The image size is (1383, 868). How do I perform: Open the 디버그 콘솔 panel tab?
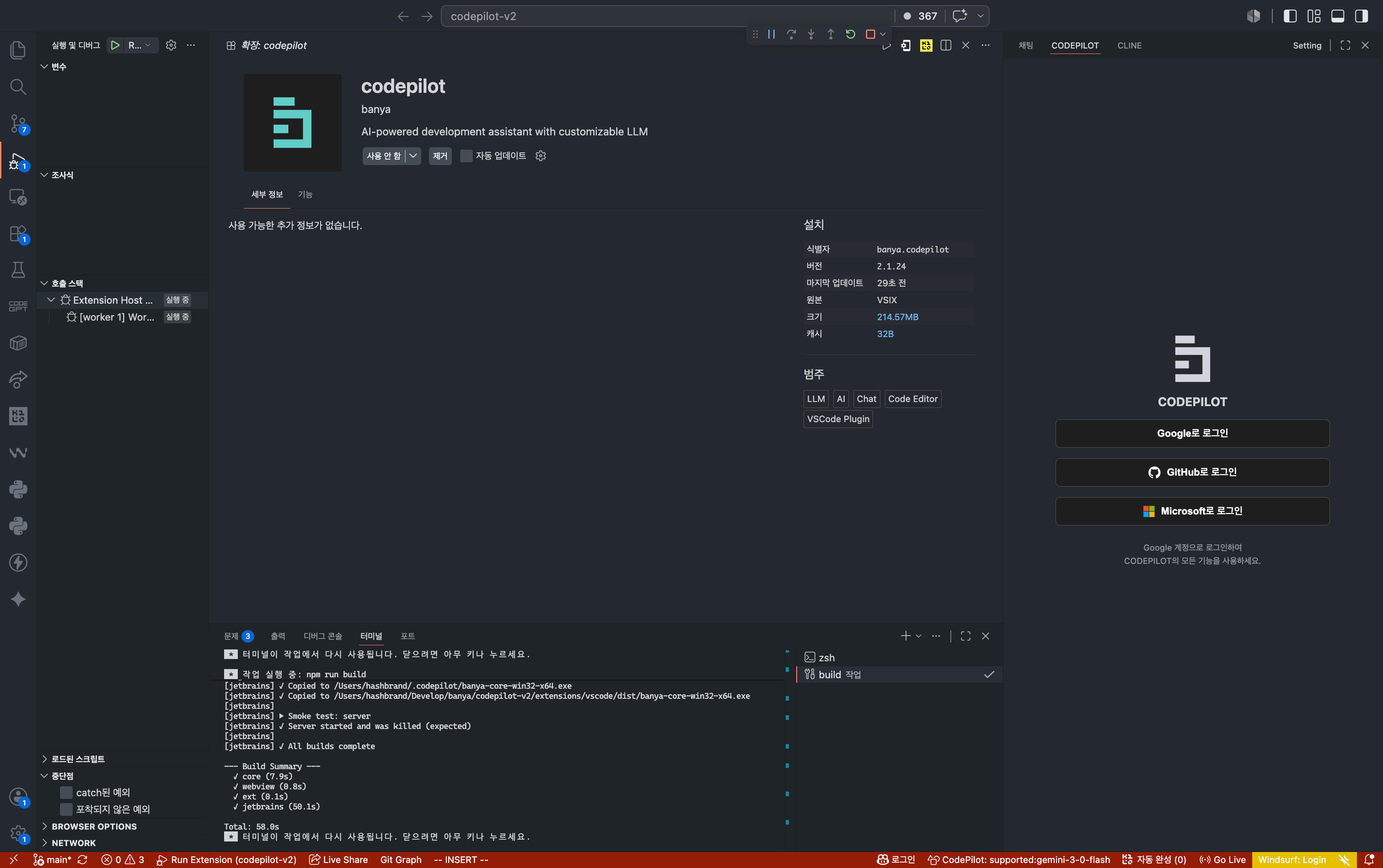[x=322, y=636]
